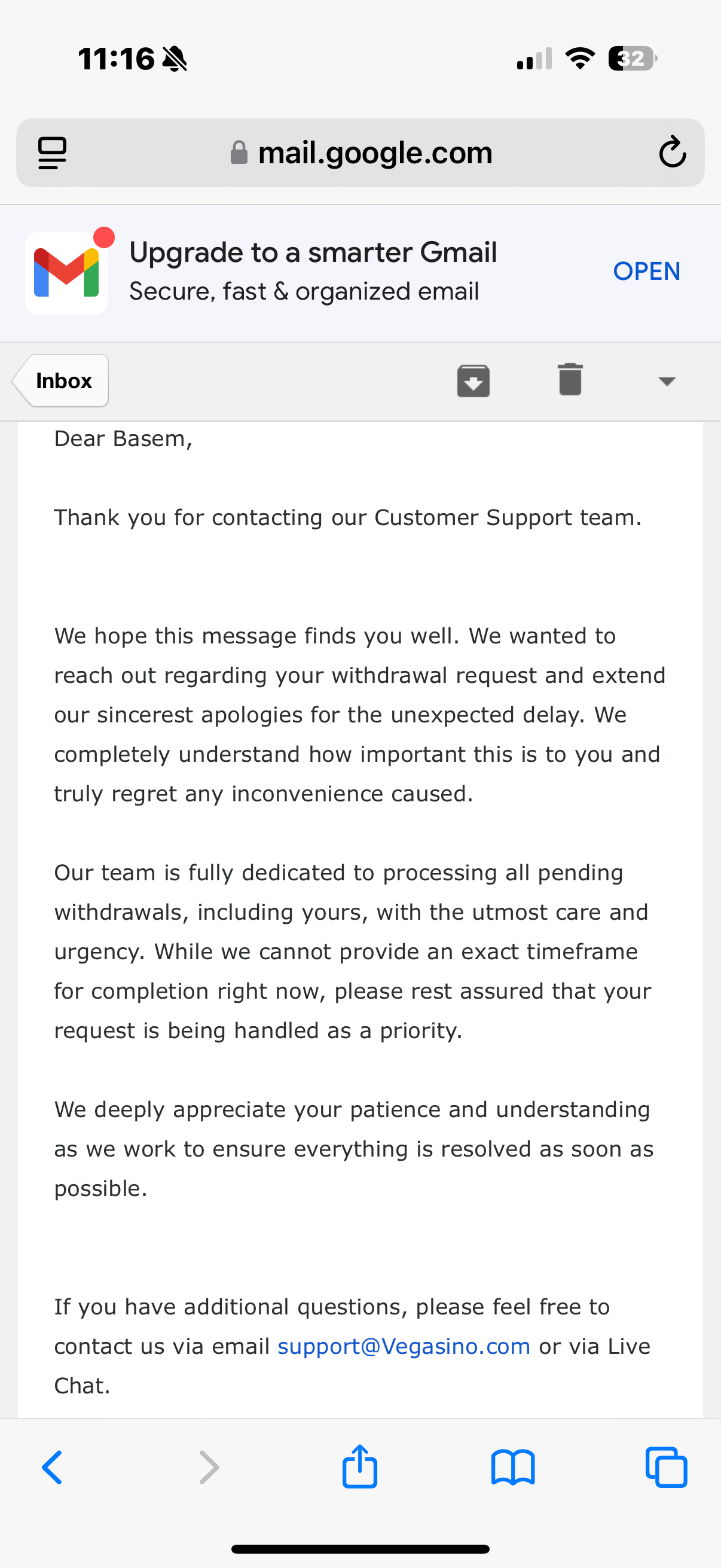The width and height of the screenshot is (721, 1568).
Task: Navigate forward in Safari
Action: click(x=209, y=1468)
